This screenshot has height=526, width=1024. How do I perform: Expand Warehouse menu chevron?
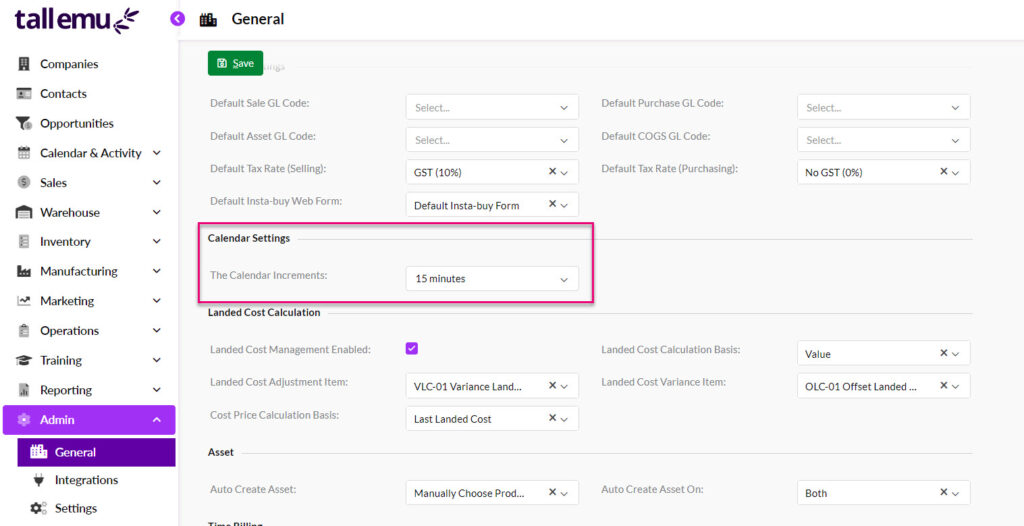tap(157, 212)
